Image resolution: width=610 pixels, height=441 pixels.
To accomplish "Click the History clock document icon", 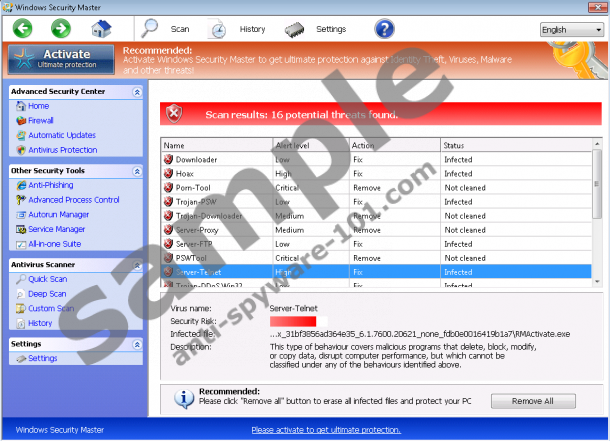I will (217, 29).
